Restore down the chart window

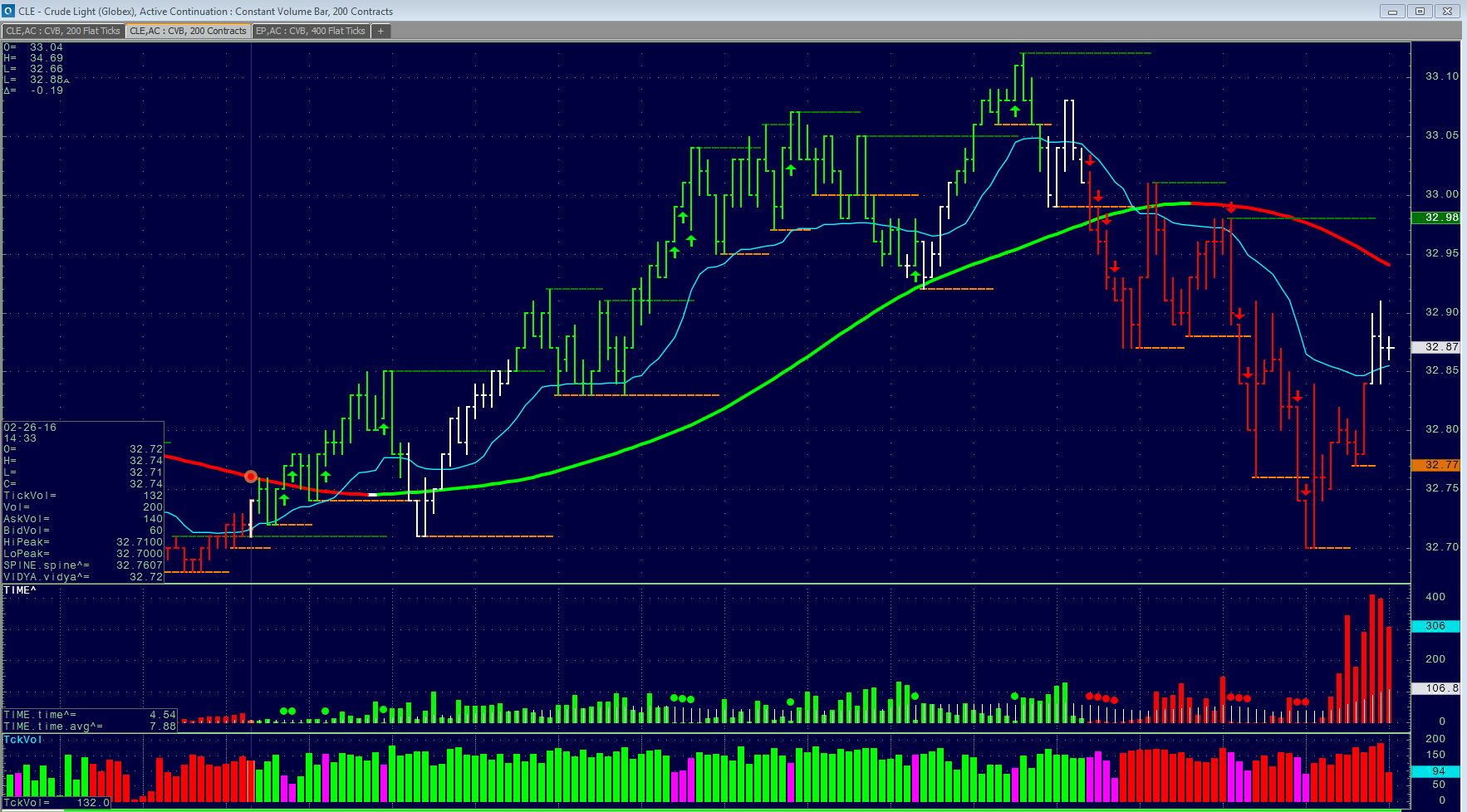tap(1420, 11)
